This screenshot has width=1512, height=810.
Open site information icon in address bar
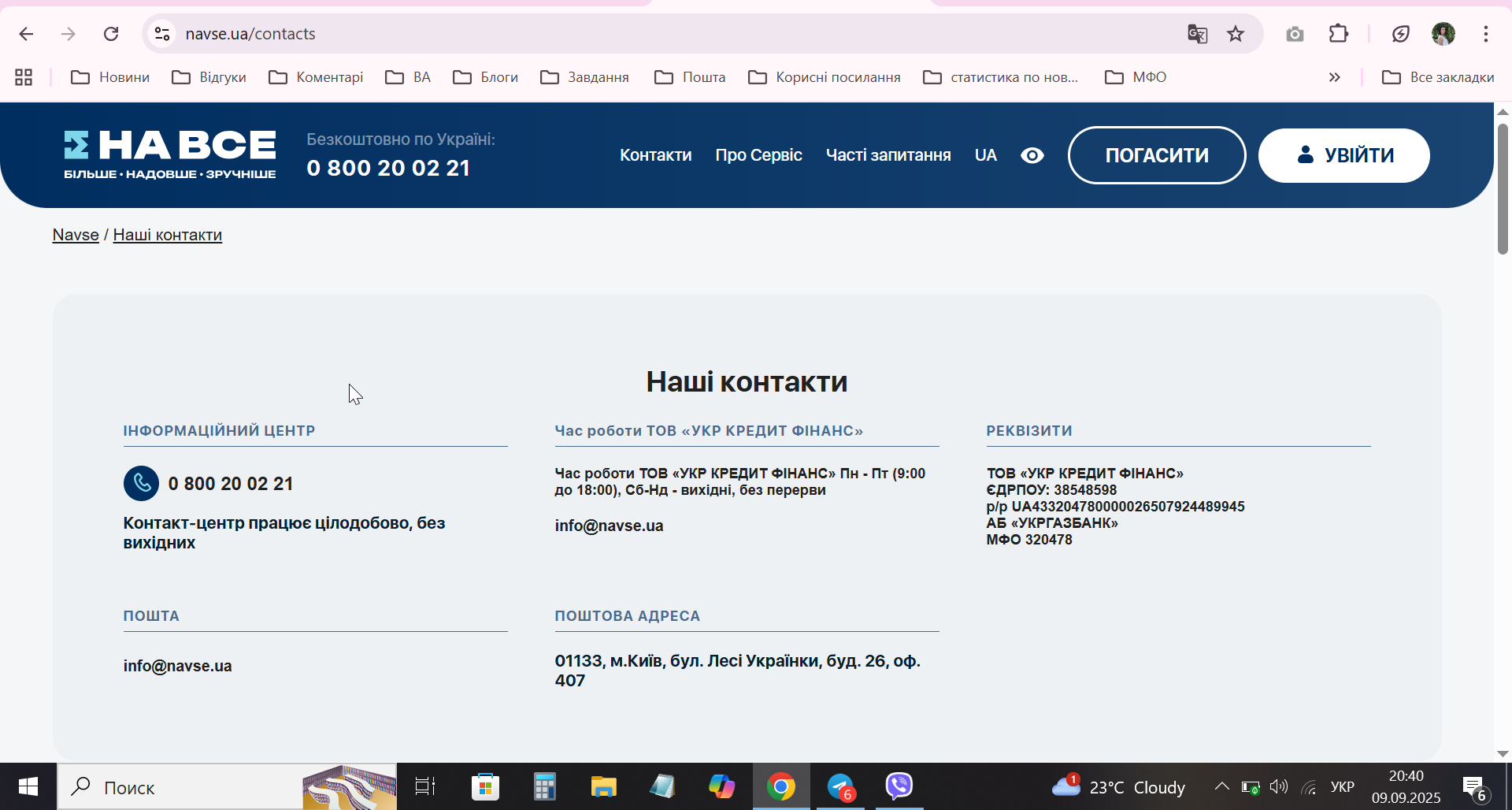(x=162, y=34)
